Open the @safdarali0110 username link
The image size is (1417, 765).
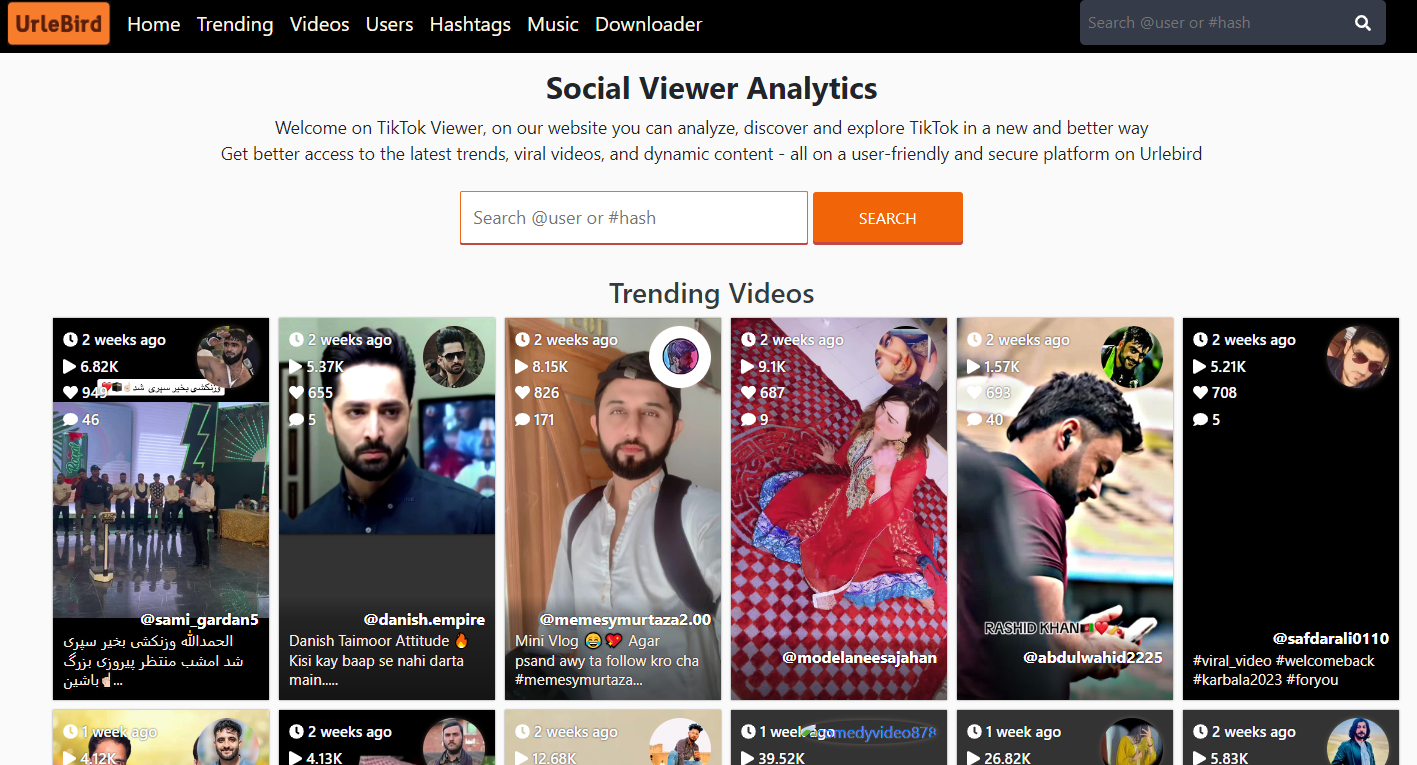tap(1331, 639)
